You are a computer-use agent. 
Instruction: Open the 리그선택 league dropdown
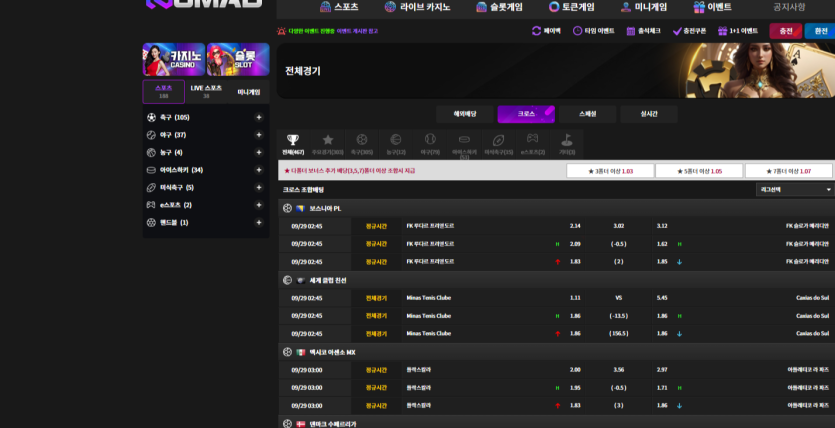click(x=794, y=189)
